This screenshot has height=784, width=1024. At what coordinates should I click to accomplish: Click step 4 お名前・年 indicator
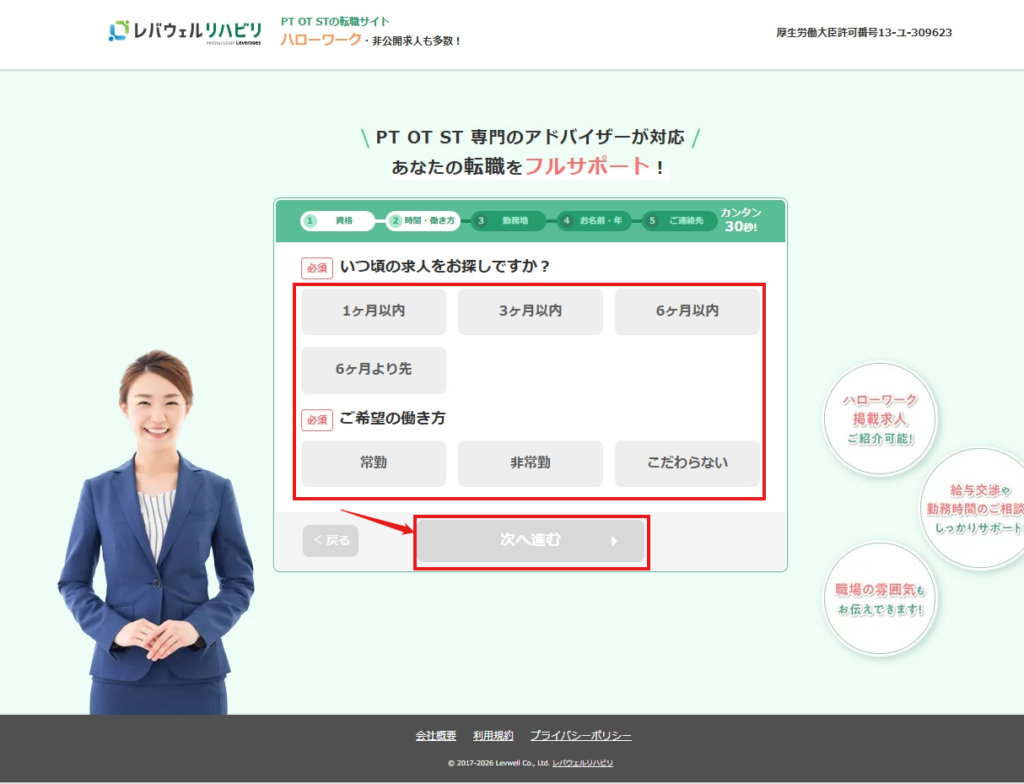click(x=595, y=221)
